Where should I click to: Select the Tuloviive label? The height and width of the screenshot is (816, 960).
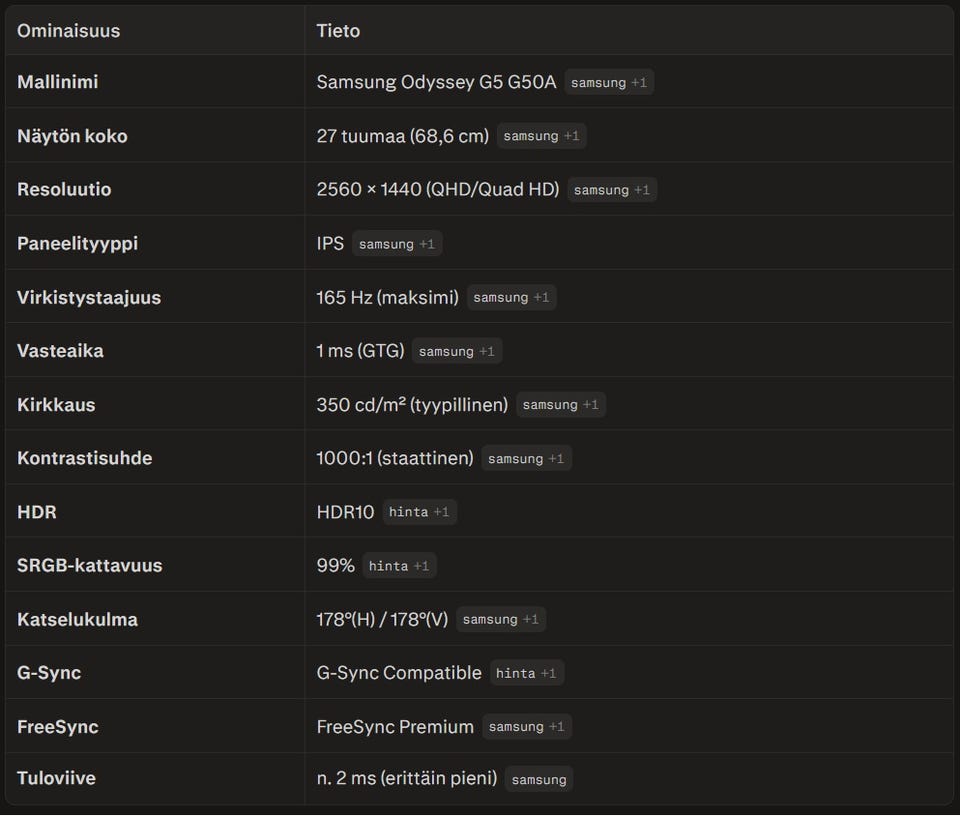pyautogui.click(x=56, y=778)
